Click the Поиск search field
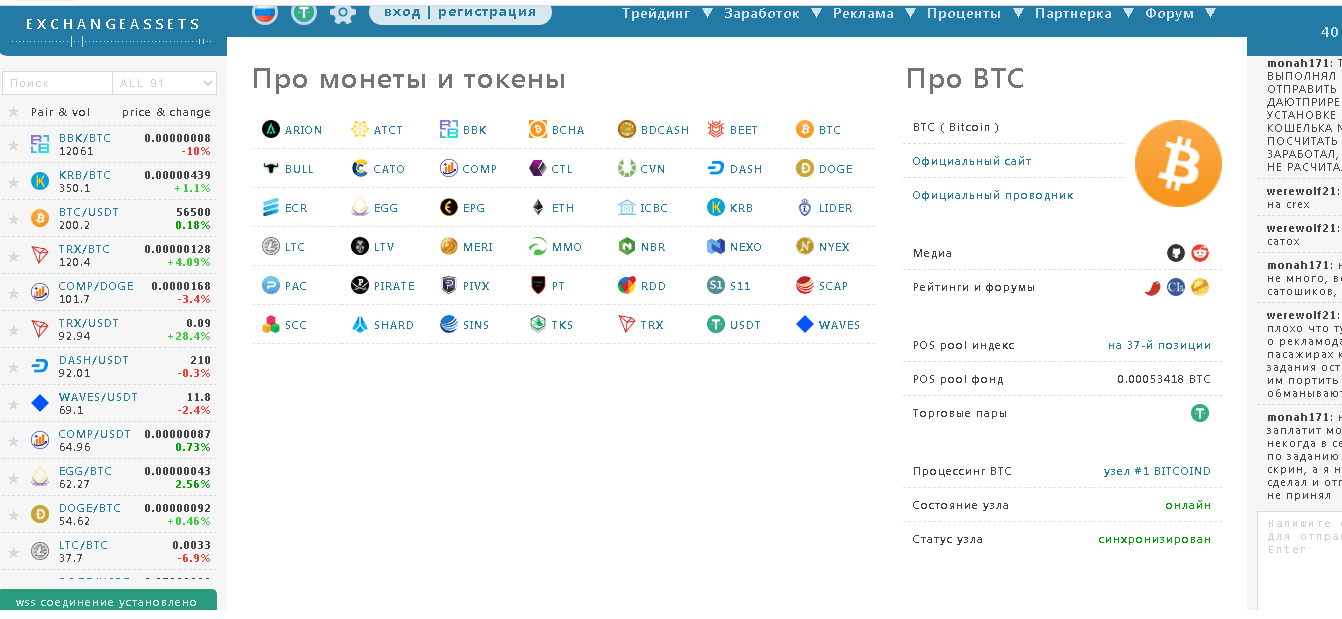 (57, 83)
